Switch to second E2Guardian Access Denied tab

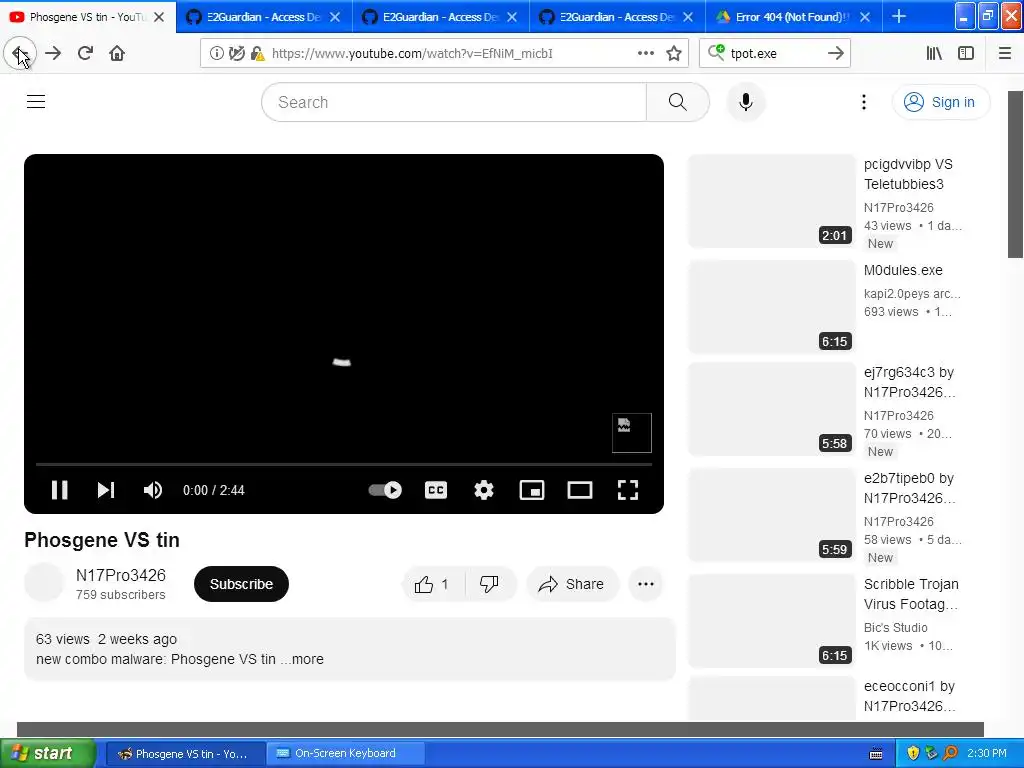point(440,17)
